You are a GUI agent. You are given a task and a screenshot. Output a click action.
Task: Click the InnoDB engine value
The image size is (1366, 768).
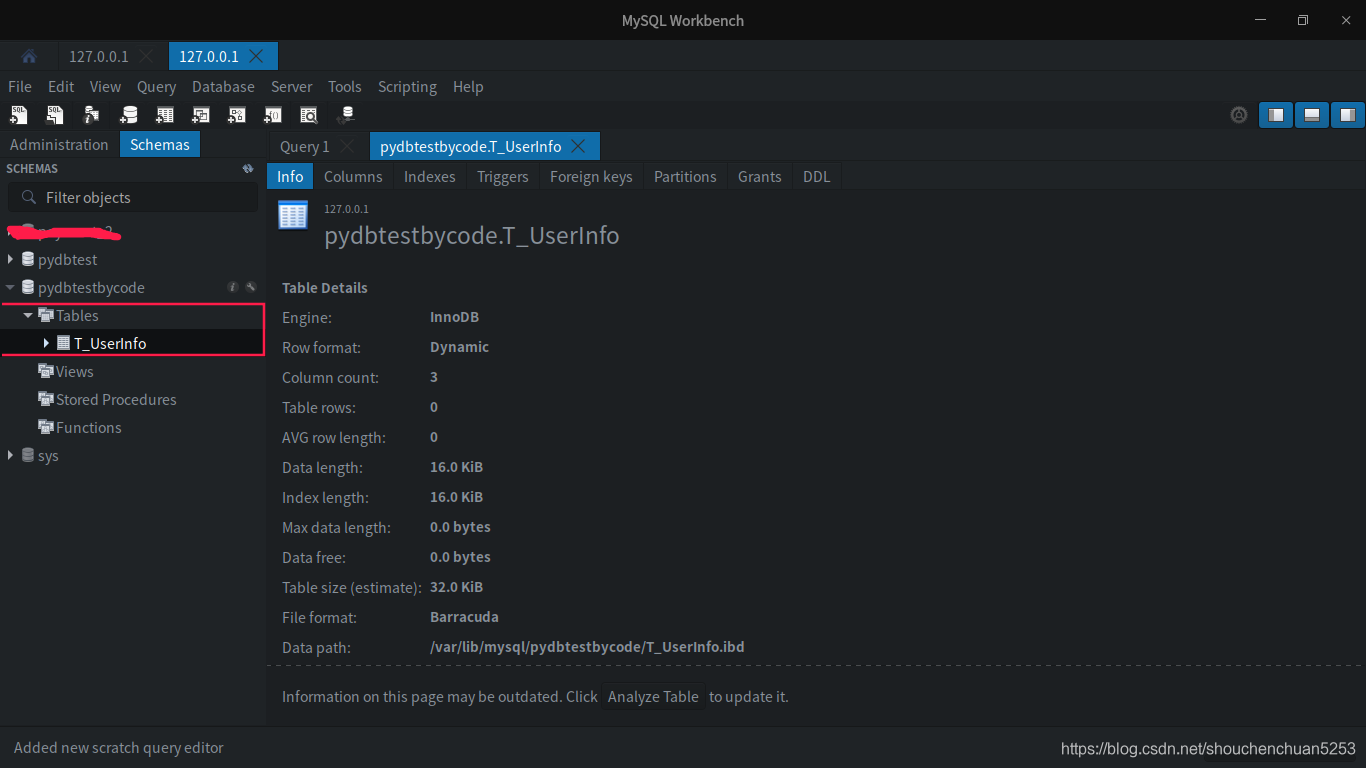click(455, 317)
